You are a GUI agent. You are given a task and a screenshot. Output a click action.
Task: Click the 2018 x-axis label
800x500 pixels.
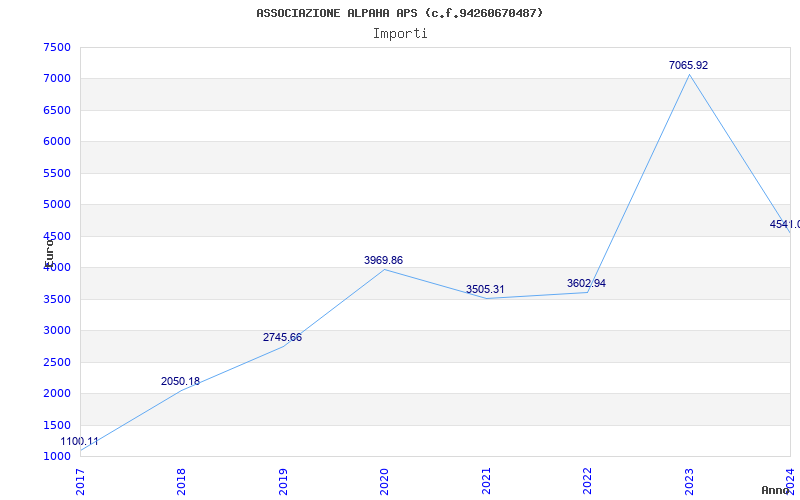point(182,482)
